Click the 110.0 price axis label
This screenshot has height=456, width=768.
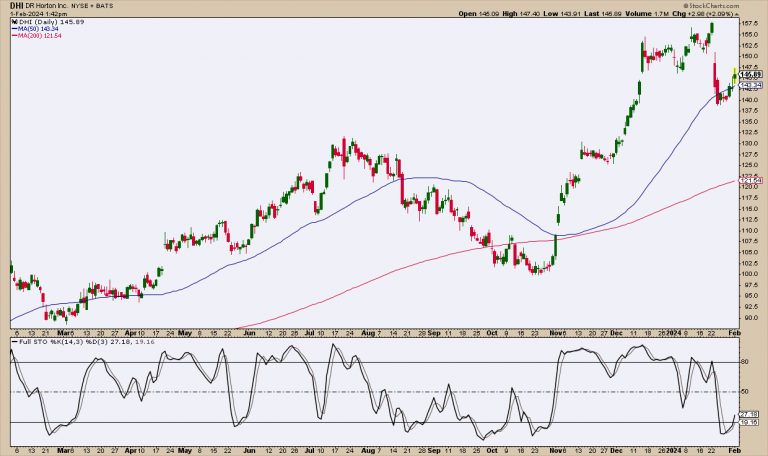750,230
